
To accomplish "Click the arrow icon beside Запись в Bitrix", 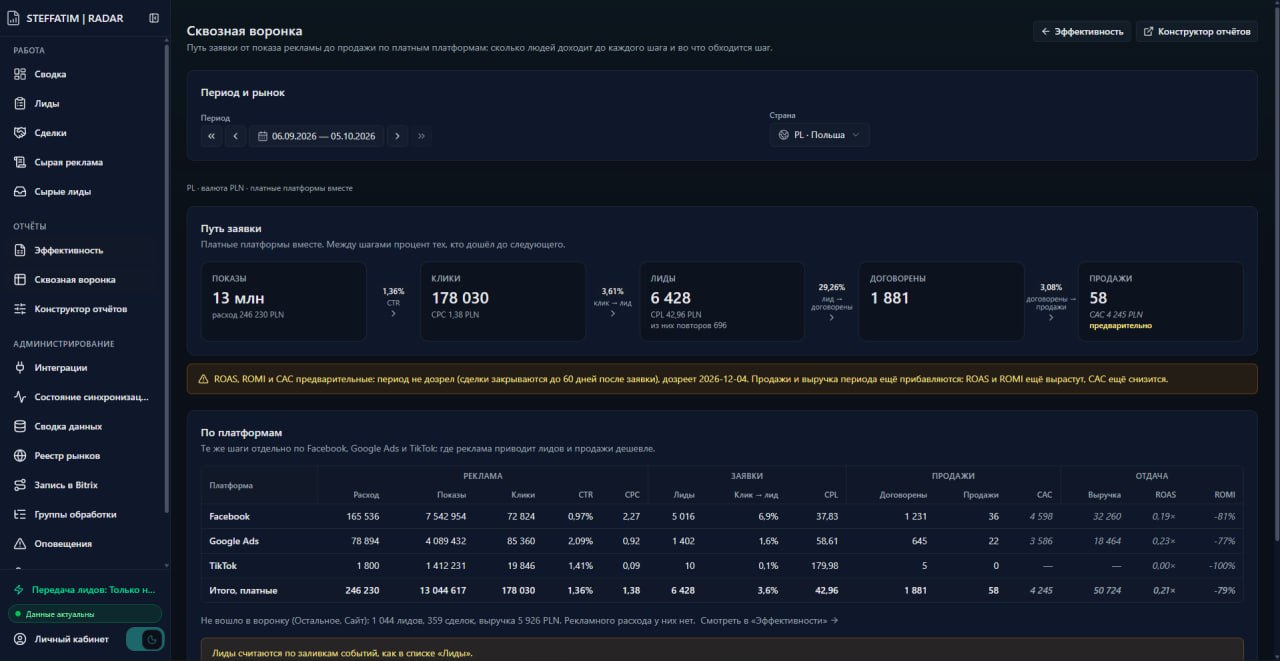I will (20, 485).
